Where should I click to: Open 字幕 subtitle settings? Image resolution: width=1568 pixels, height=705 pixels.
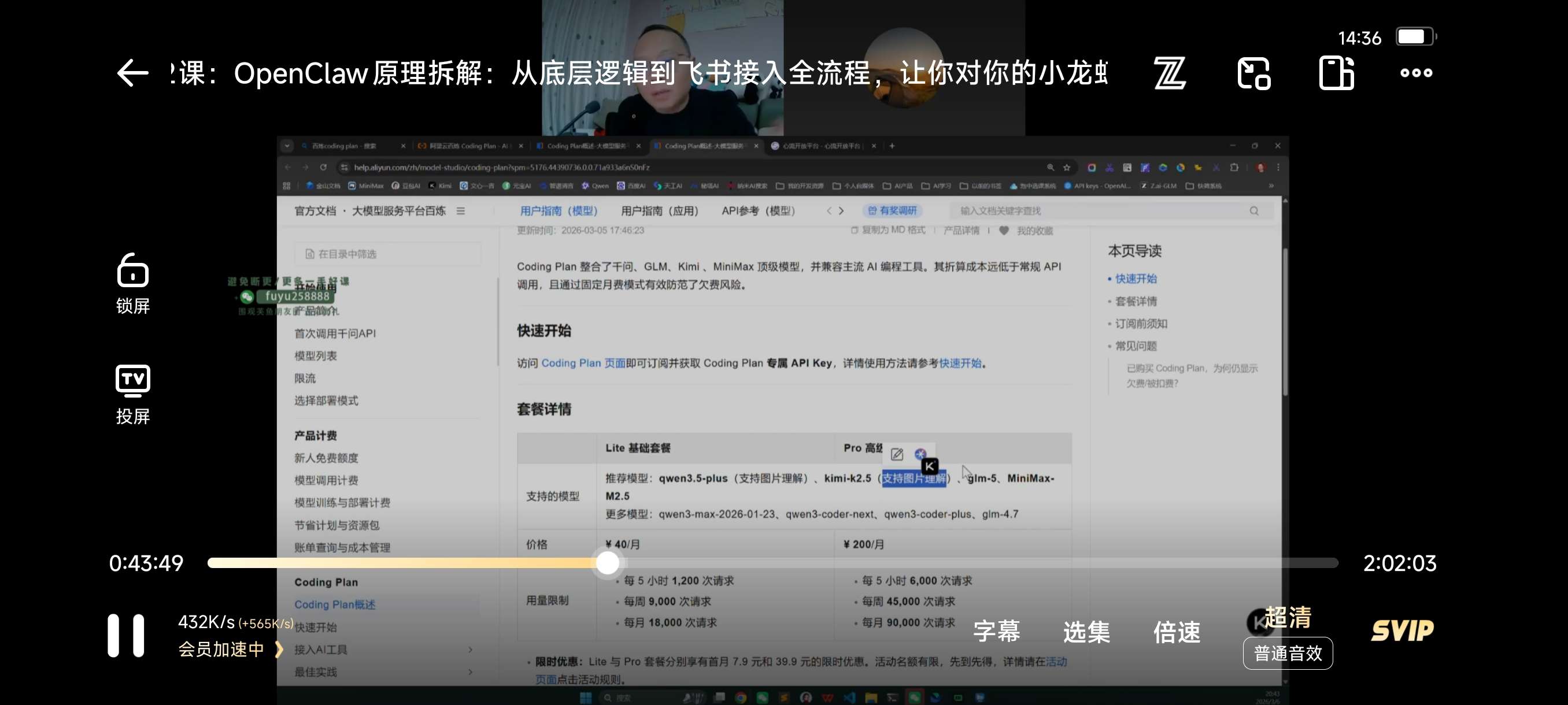996,632
